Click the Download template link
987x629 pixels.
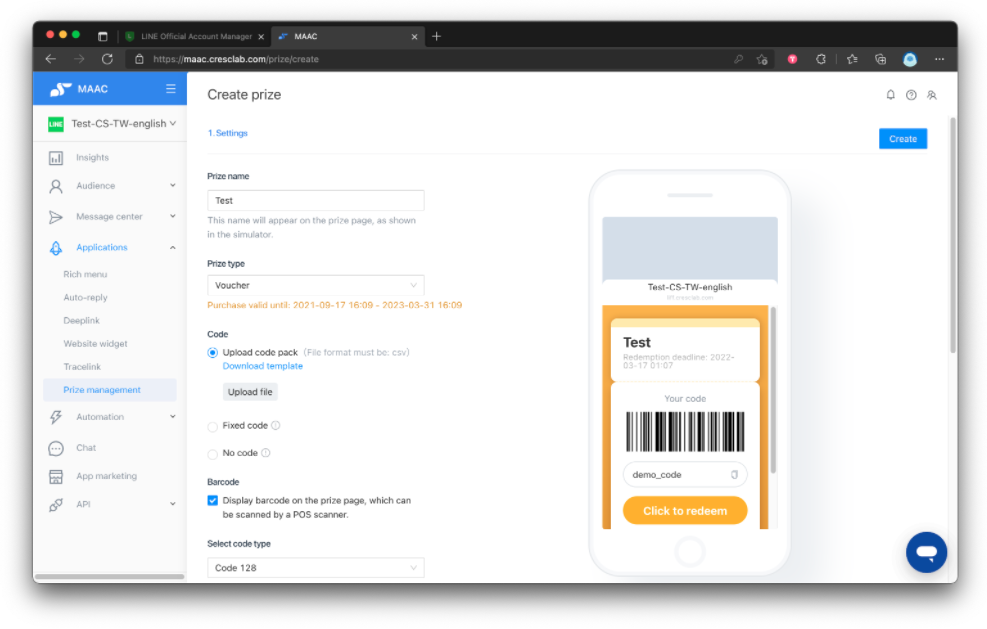point(262,366)
